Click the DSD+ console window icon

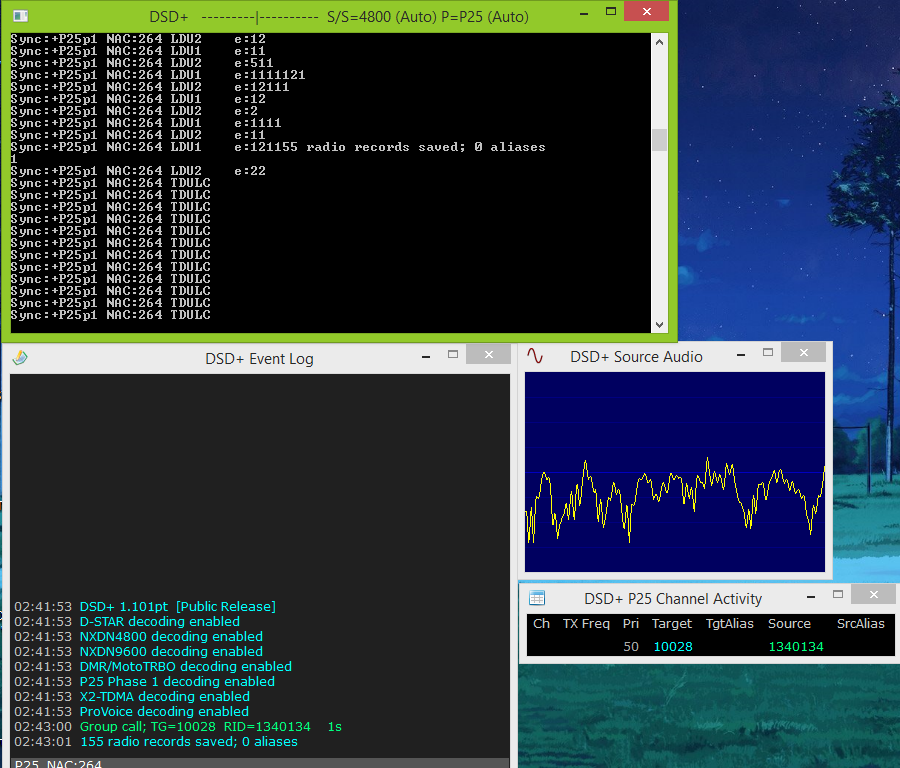pyautogui.click(x=21, y=16)
